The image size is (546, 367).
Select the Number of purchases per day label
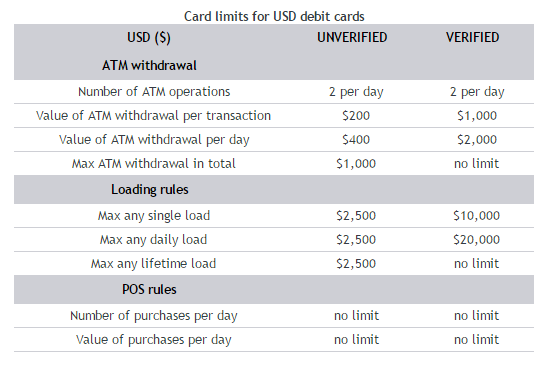coord(154,316)
